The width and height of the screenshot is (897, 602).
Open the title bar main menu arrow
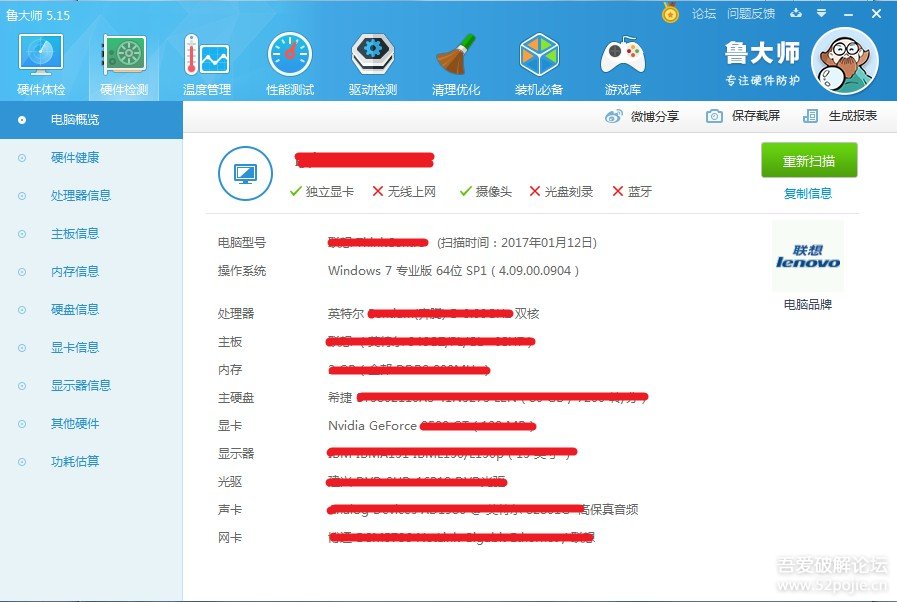[821, 13]
